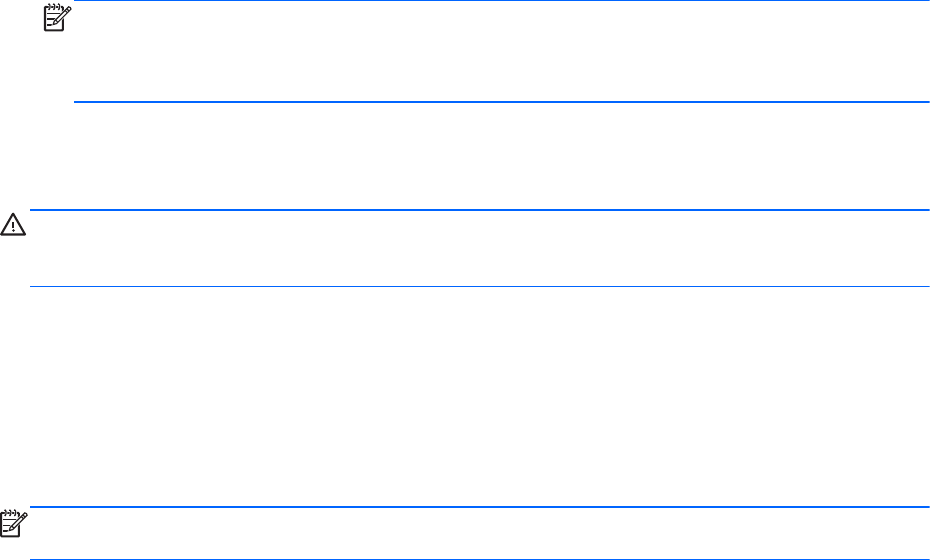Click the blue line above the top note

click(x=500, y=1)
